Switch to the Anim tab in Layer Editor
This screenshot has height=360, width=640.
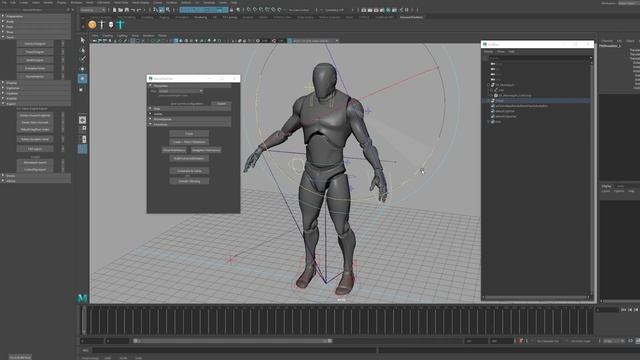pyautogui.click(x=620, y=186)
